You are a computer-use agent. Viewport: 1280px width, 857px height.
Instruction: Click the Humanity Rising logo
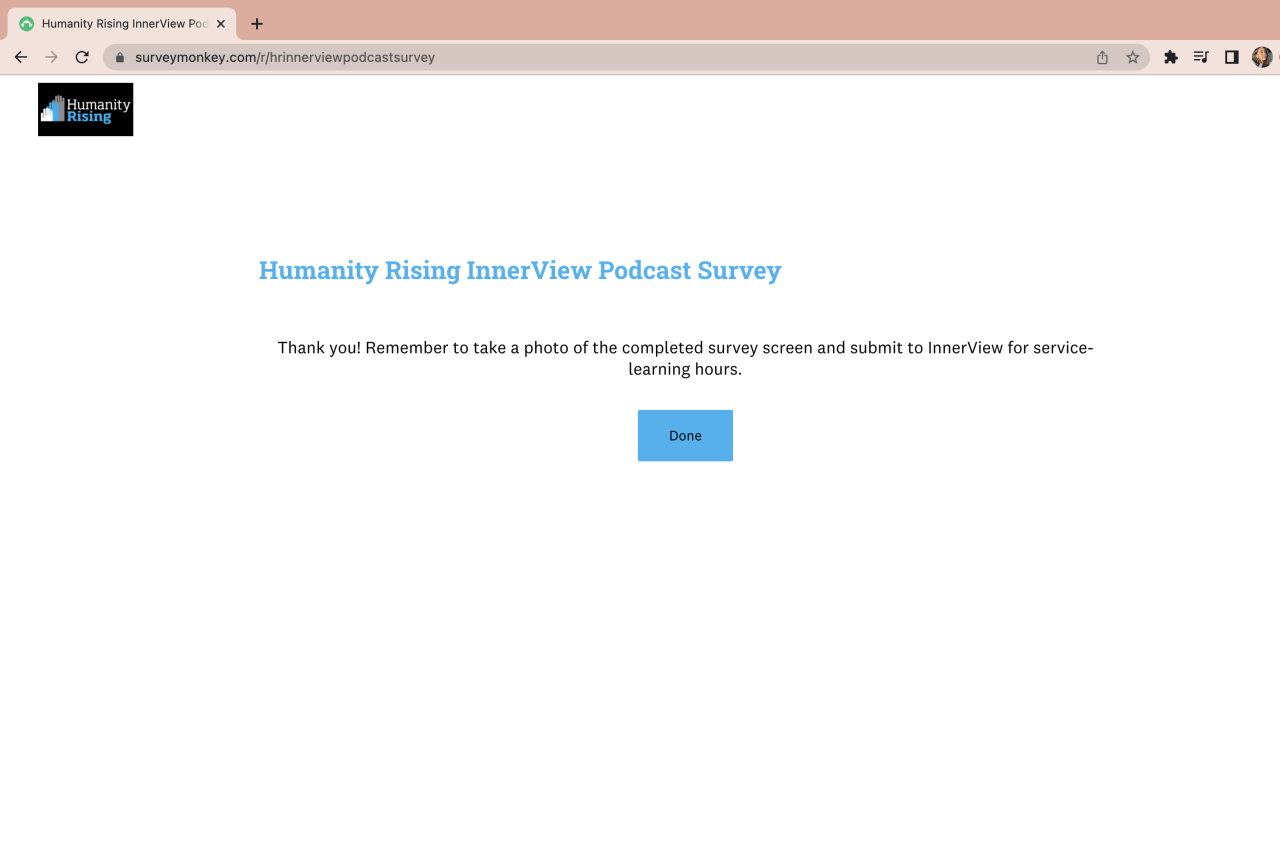85,109
